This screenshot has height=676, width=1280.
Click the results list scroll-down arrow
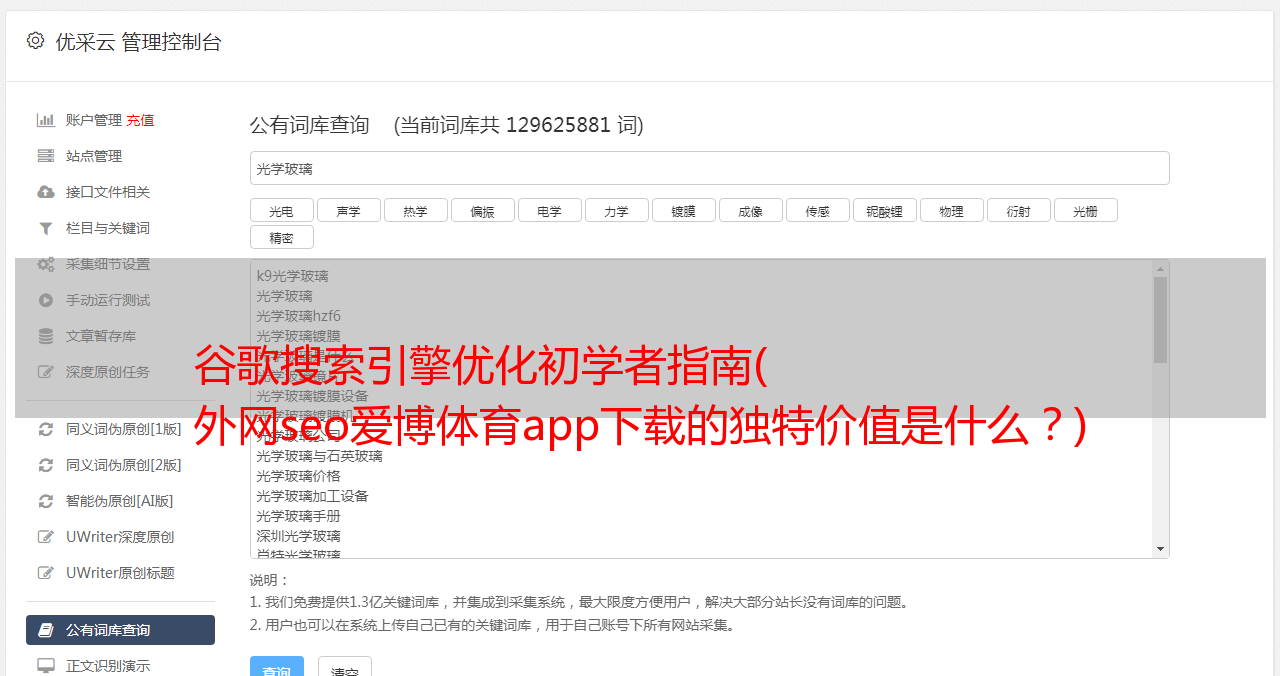1160,549
